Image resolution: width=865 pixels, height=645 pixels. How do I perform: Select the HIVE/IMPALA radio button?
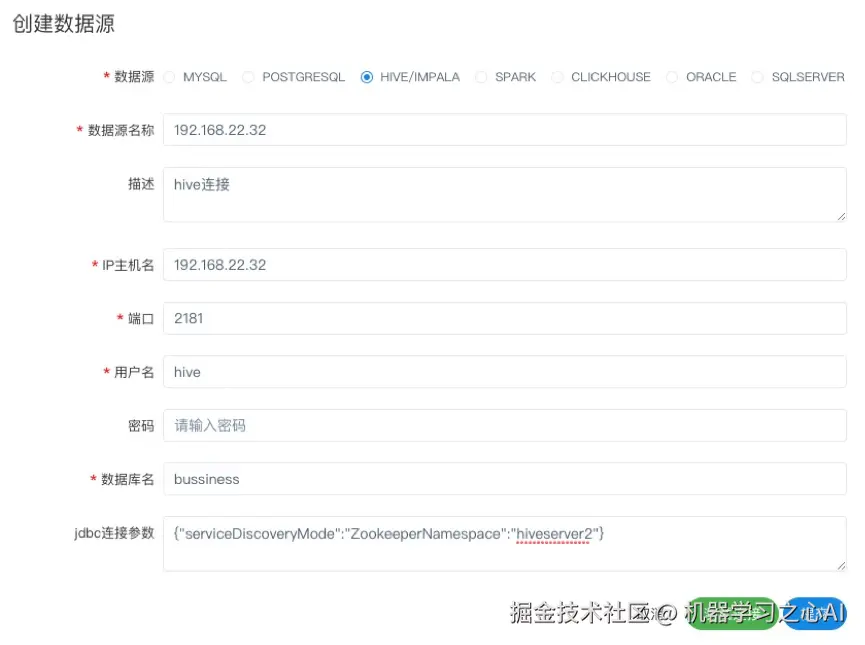367,77
